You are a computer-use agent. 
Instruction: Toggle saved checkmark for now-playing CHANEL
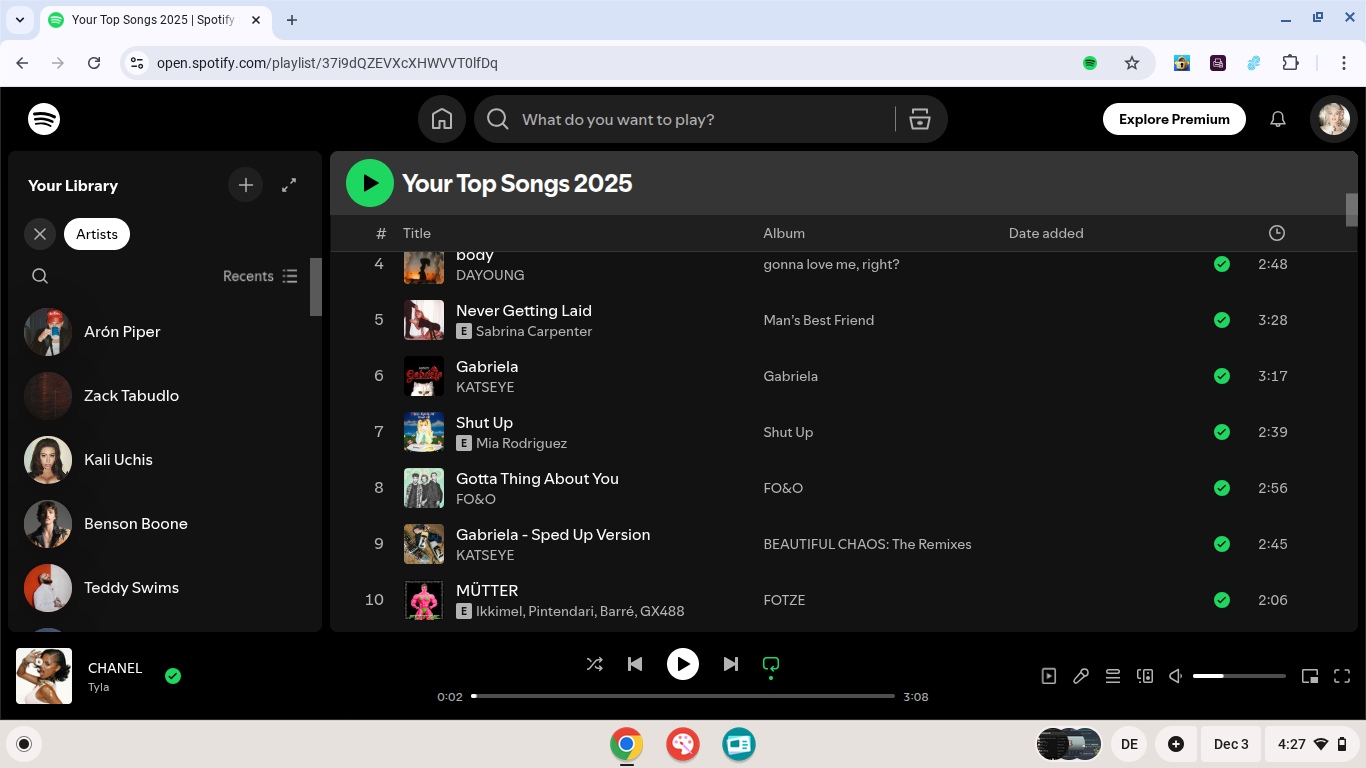coord(173,676)
